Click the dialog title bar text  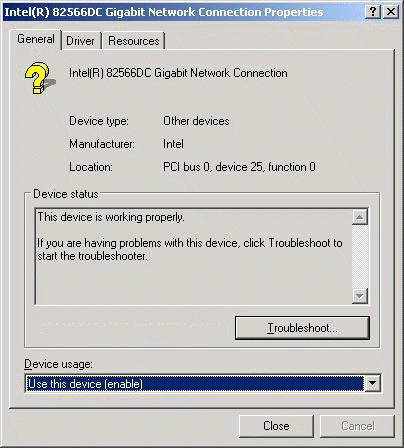pyautogui.click(x=164, y=12)
